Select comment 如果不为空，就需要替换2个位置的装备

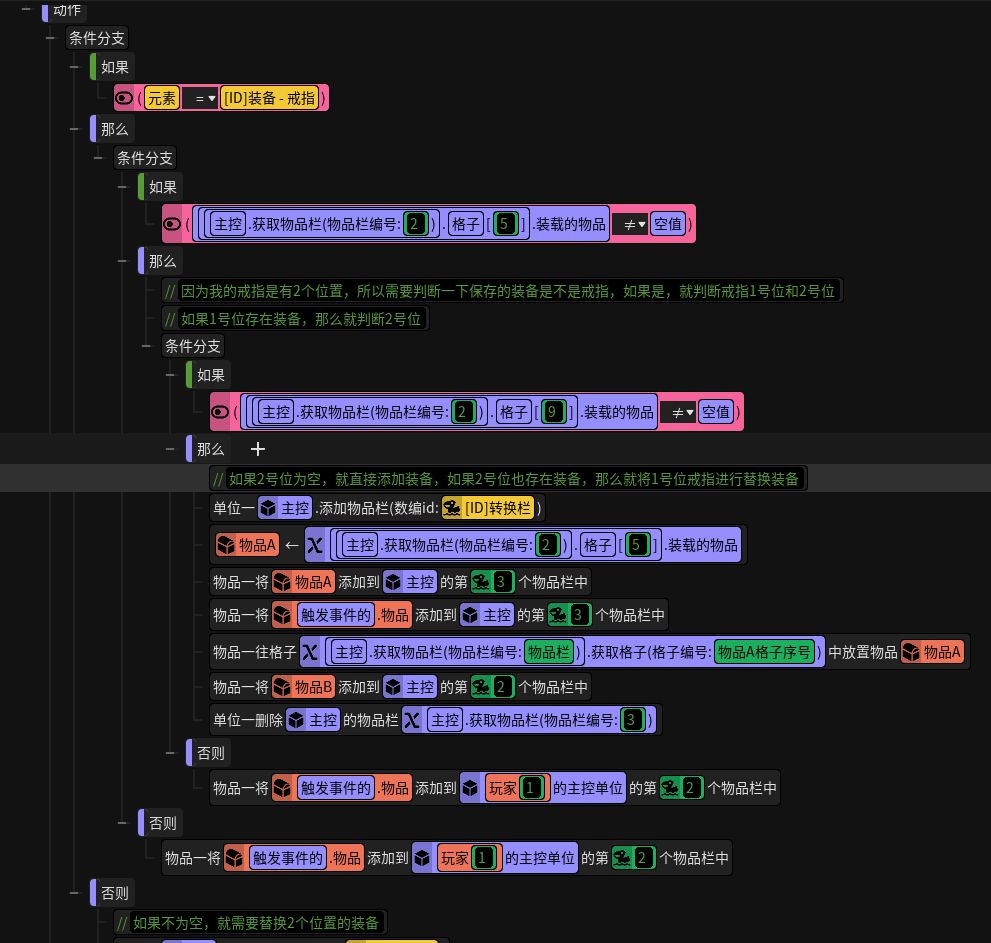[x=250, y=923]
